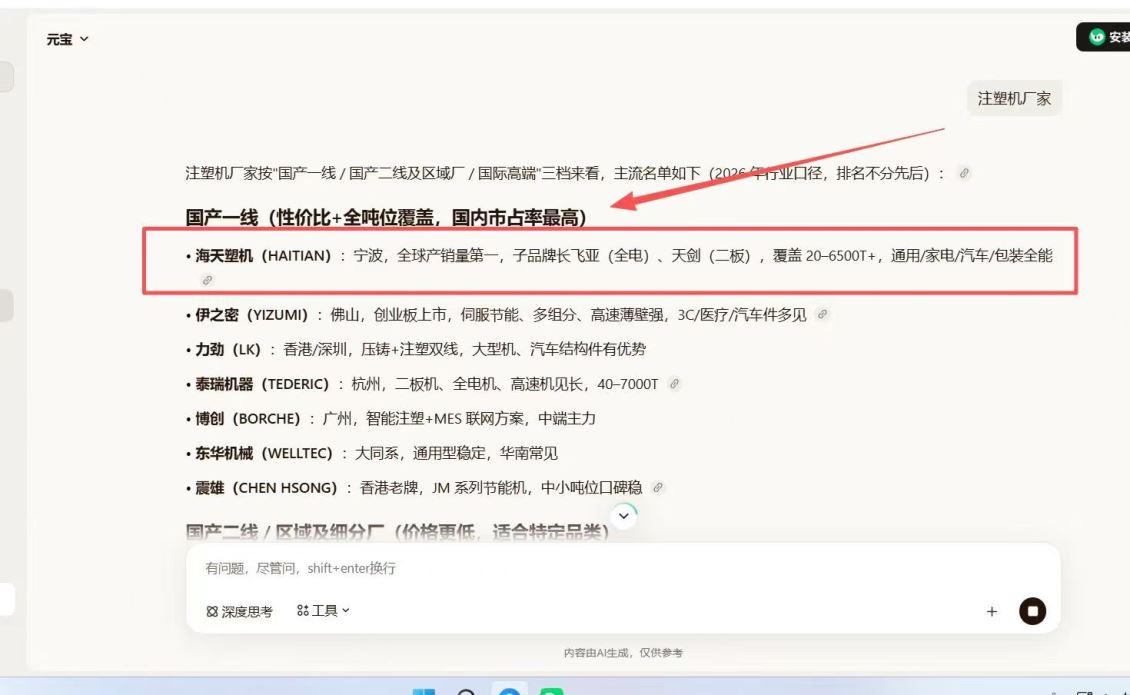The height and width of the screenshot is (695, 1130).
Task: Open citation link icon after intro paragraph
Action: (x=964, y=173)
